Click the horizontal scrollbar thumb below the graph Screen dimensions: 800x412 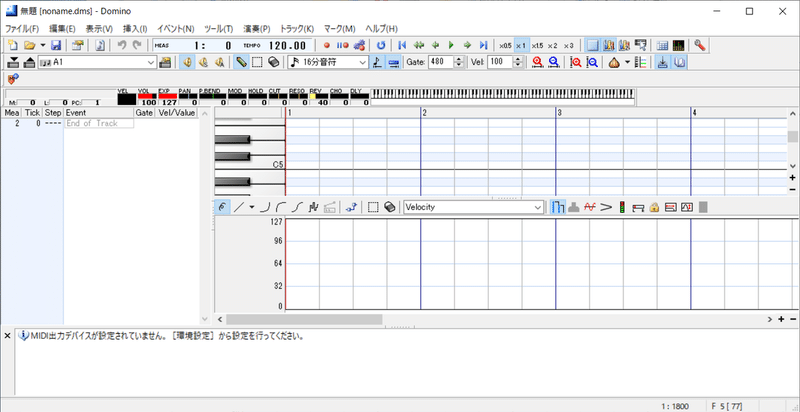(304, 319)
